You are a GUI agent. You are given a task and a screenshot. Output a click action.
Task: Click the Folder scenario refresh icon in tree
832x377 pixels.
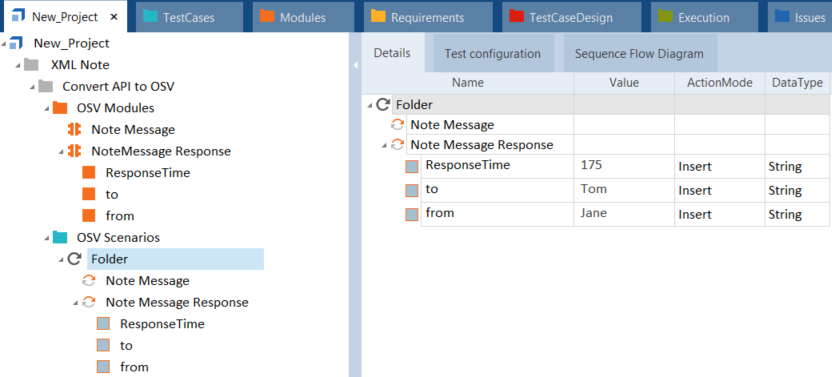pos(75,259)
